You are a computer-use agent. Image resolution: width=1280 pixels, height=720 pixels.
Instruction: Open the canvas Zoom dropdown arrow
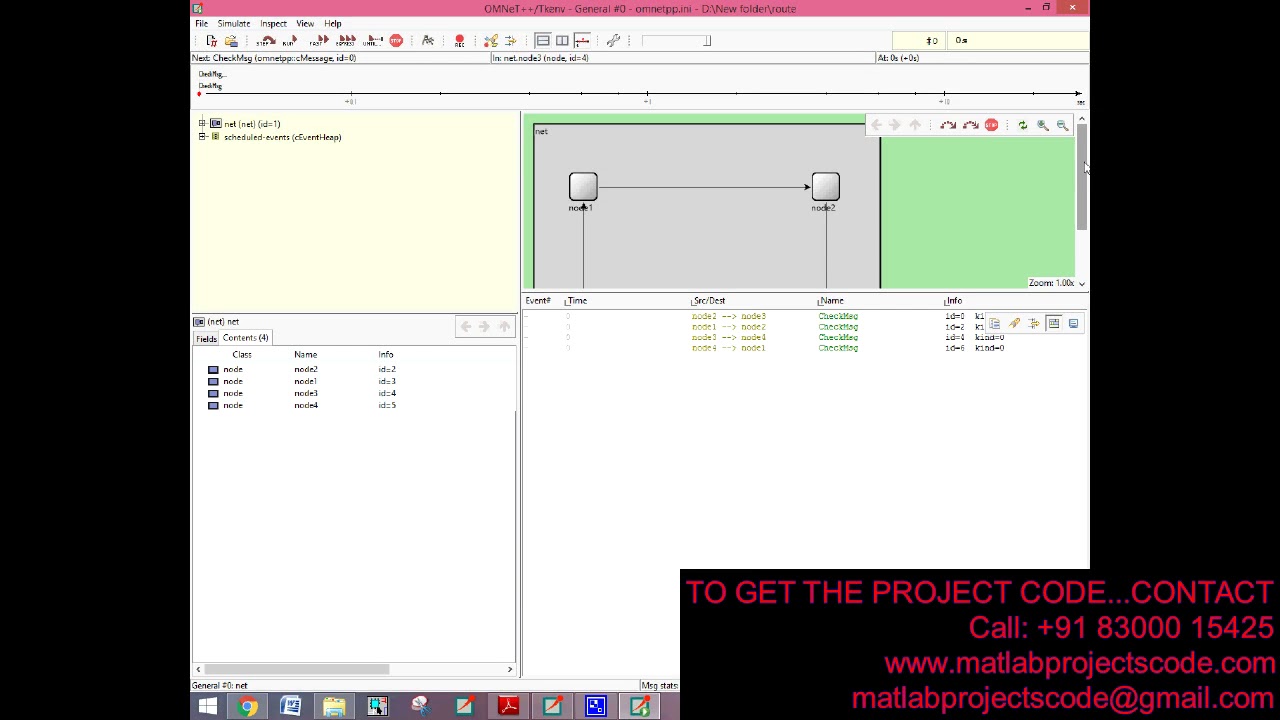coord(1081,284)
